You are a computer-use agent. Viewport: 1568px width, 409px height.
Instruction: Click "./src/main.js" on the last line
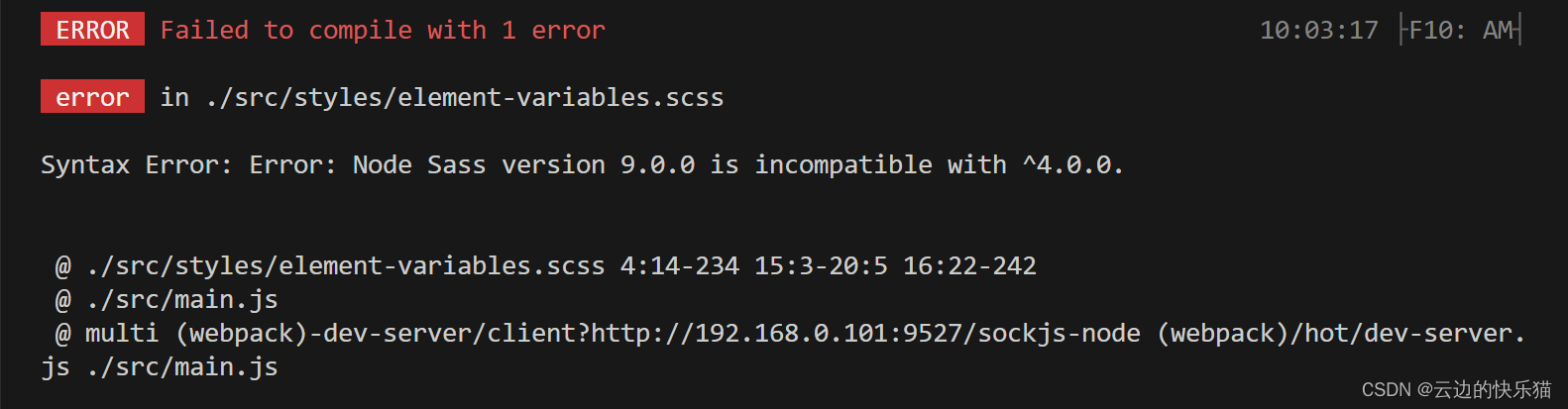click(182, 366)
